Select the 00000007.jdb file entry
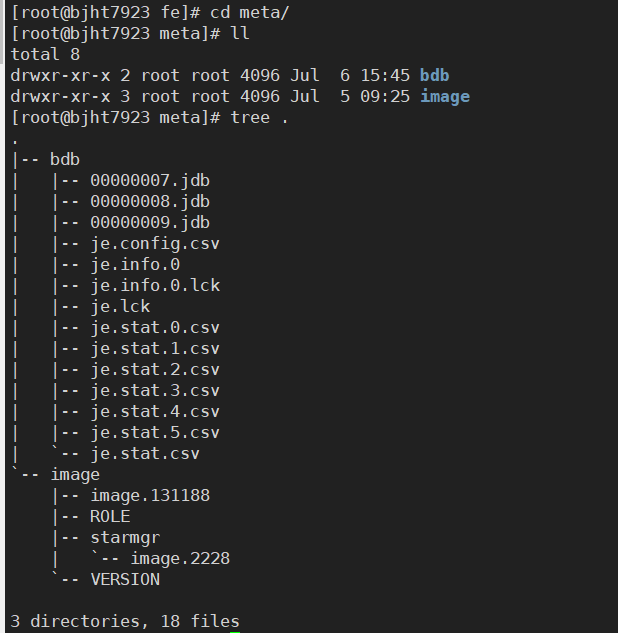Viewport: 618px width, 633px height. click(150, 180)
